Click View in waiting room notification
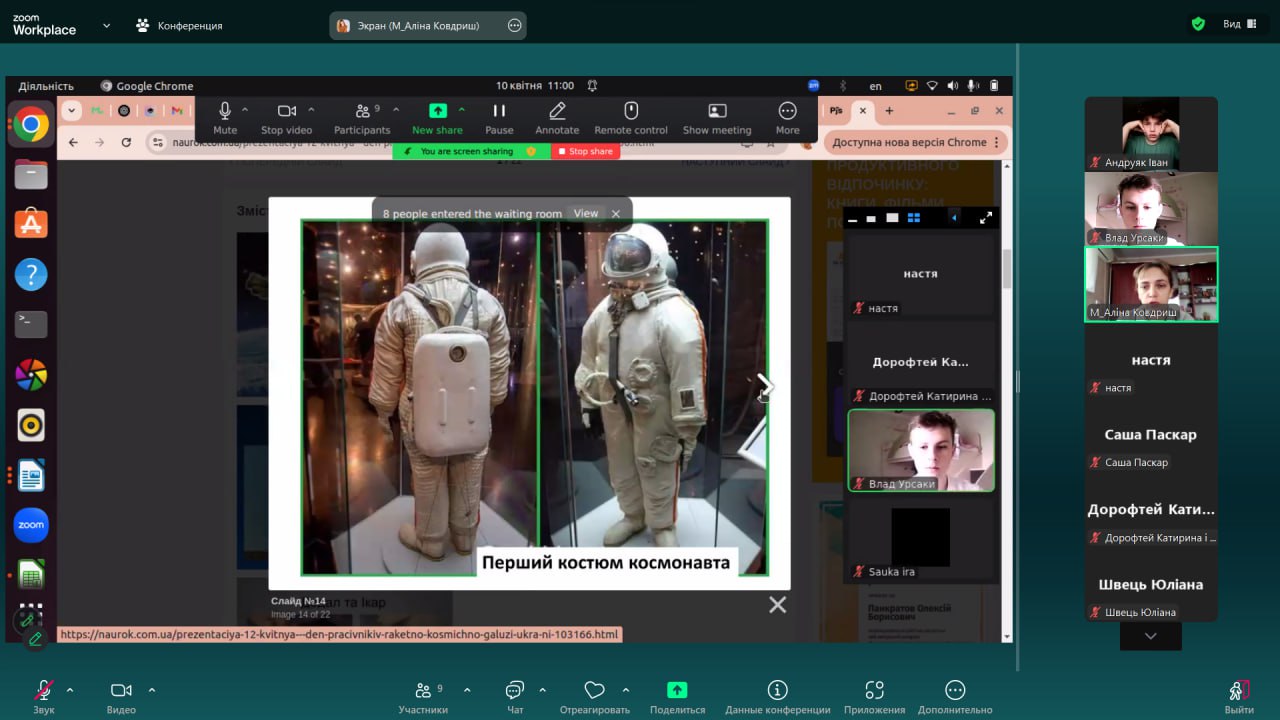The width and height of the screenshot is (1280, 720). [x=586, y=213]
